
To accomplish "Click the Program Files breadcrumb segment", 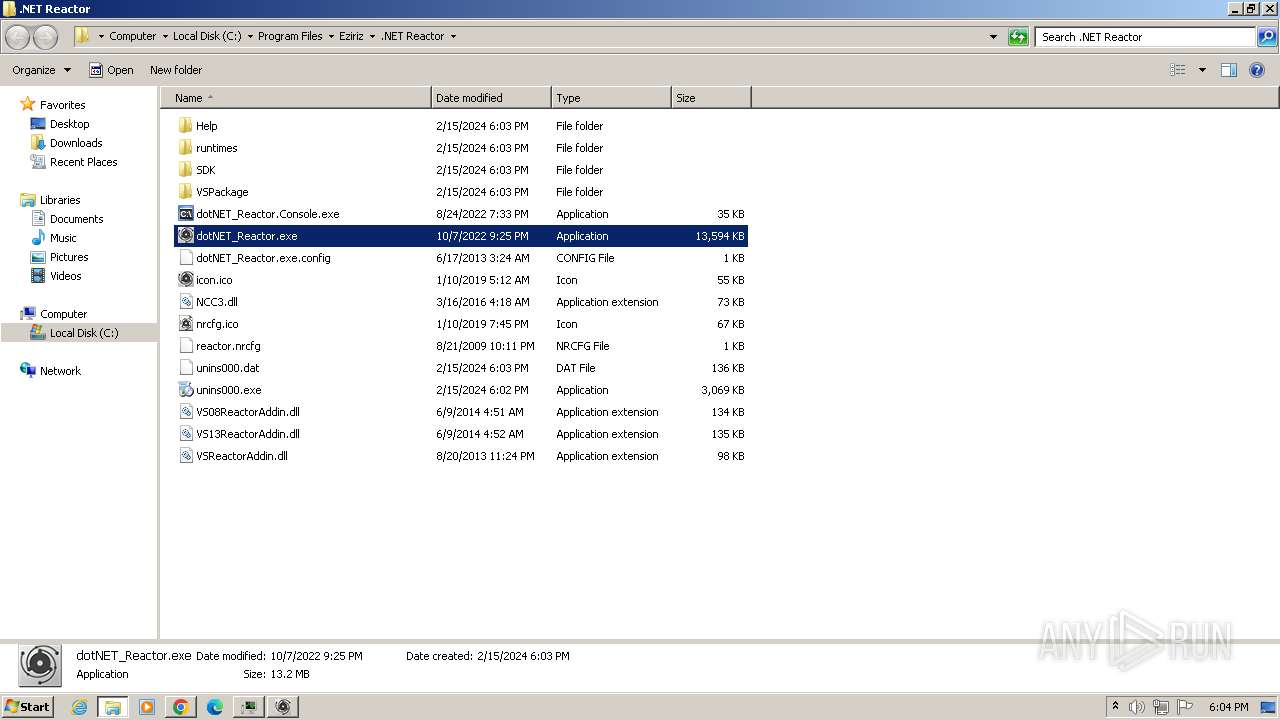I will coord(290,37).
